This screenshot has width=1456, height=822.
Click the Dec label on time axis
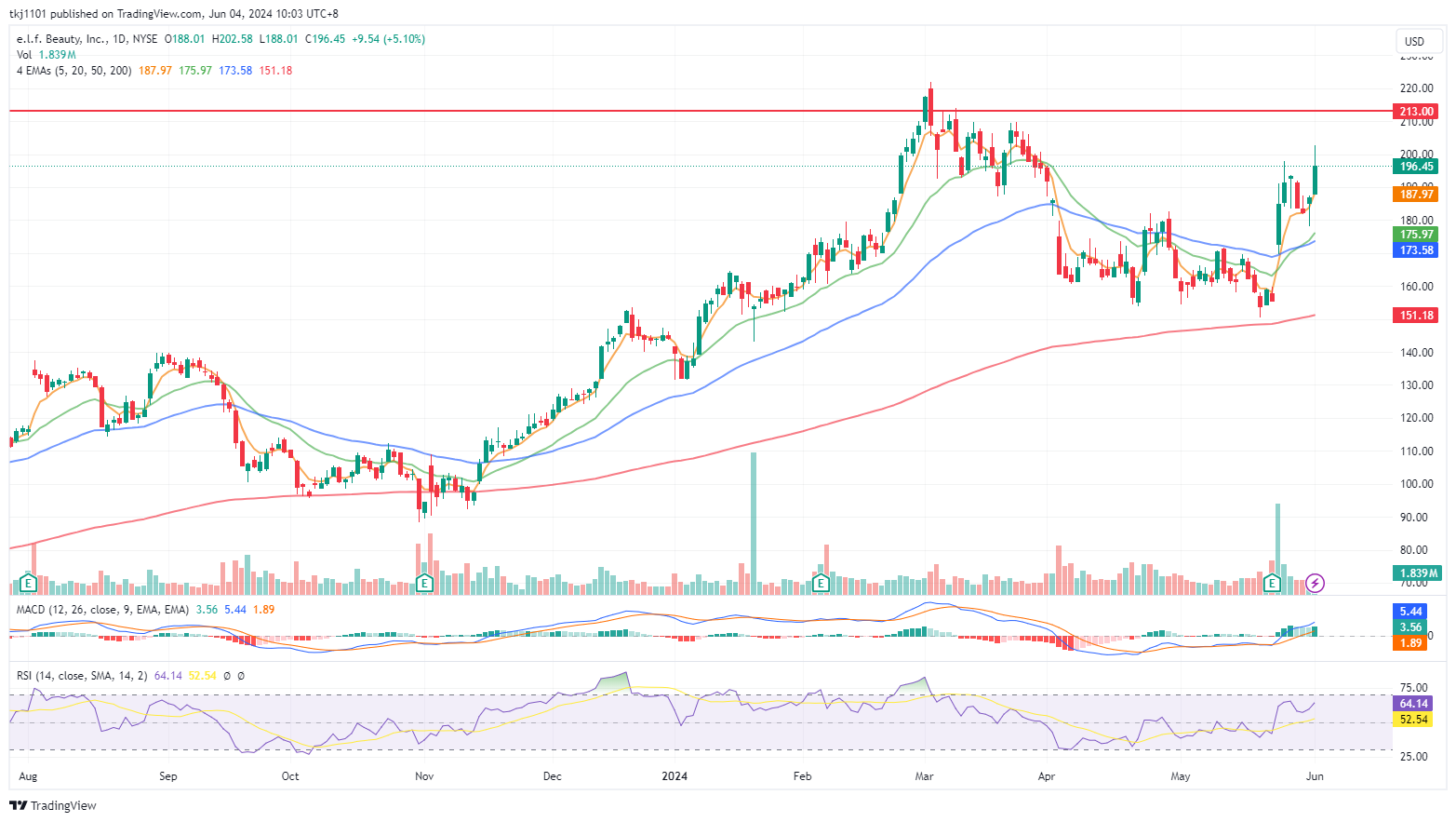click(x=553, y=776)
